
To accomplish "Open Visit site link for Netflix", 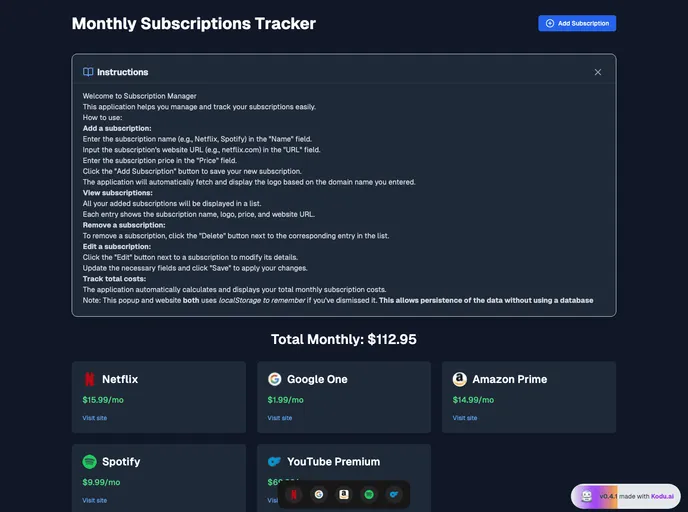I will 94,418.
